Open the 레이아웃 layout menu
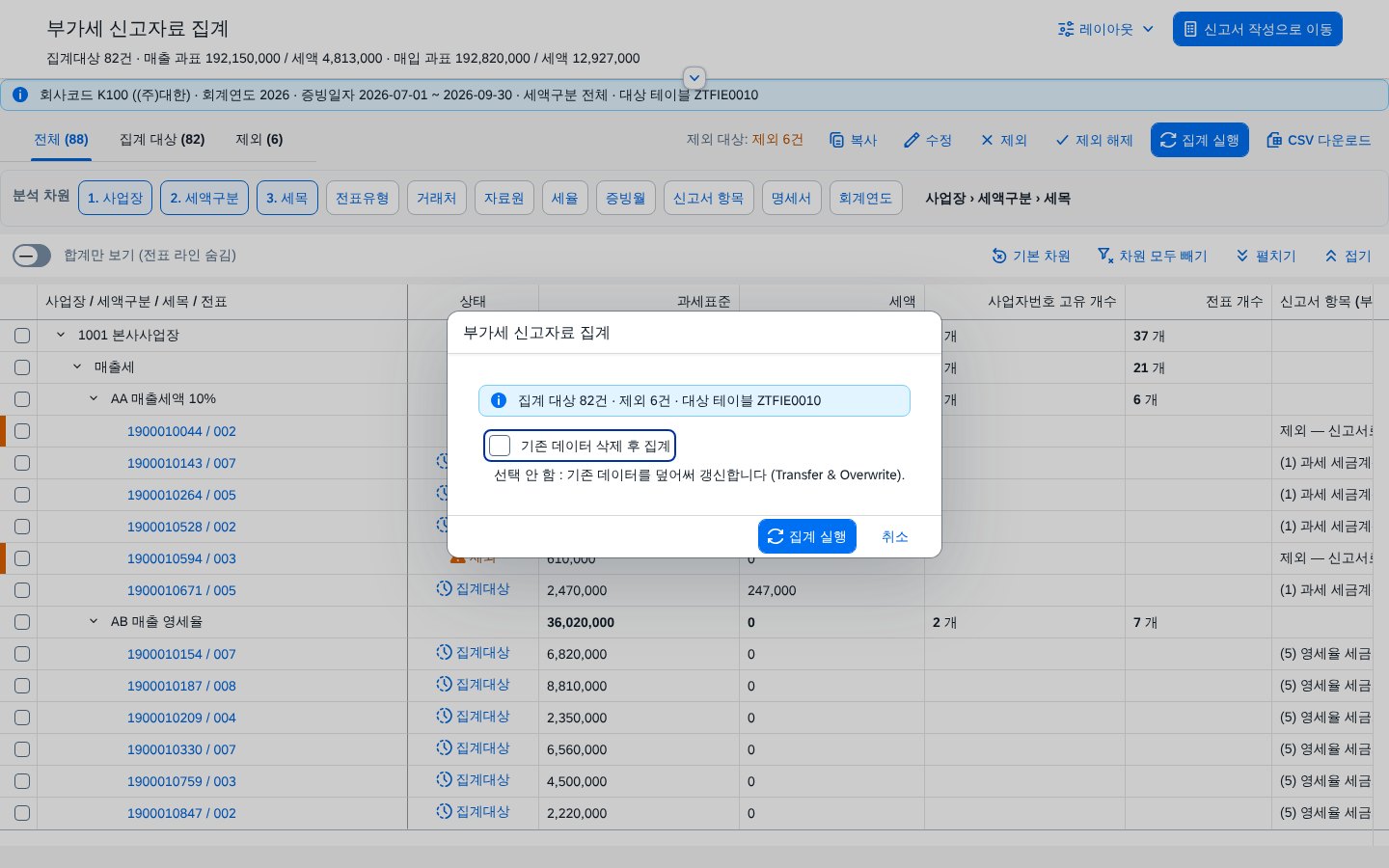Viewport: 1389px width, 868px height. click(x=1105, y=29)
